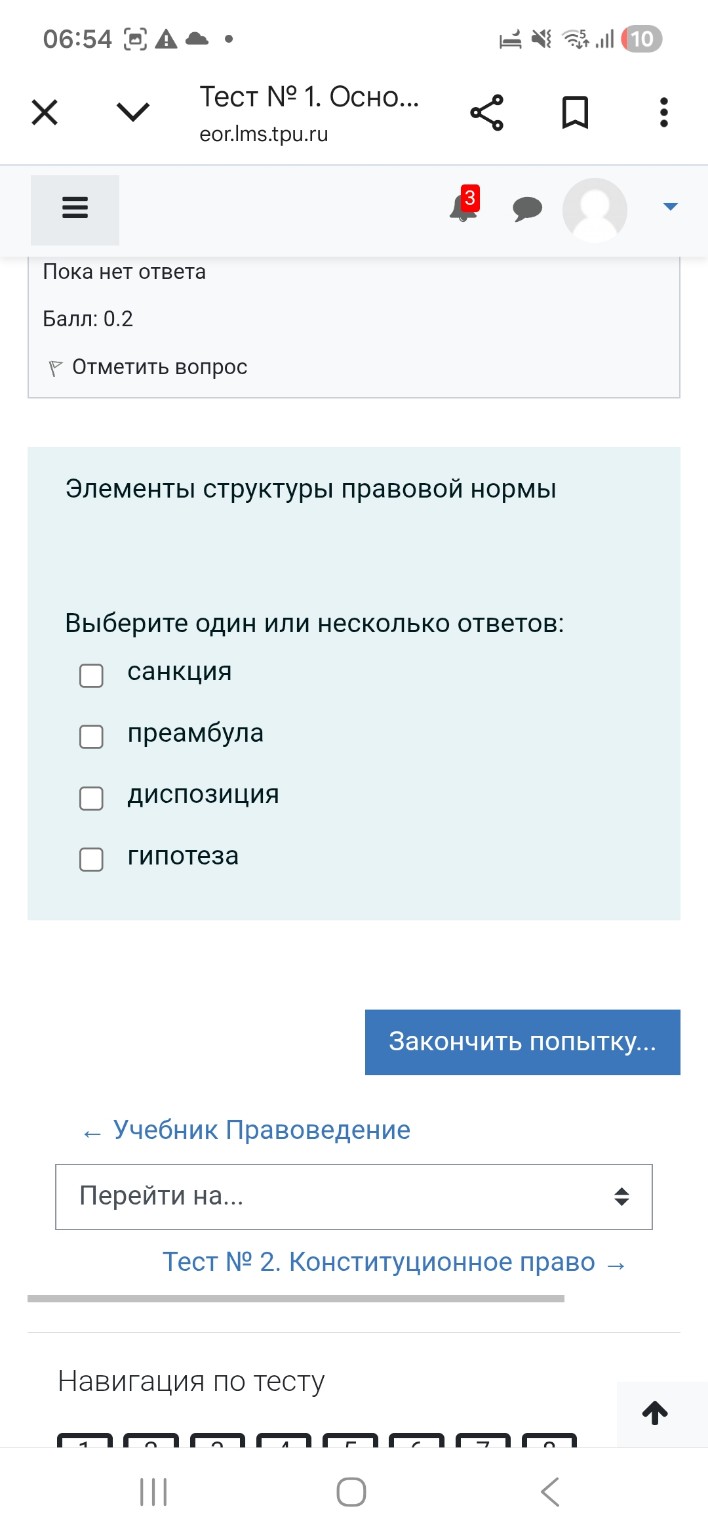Collapse the page with the chevron arrow
Screen dimensions: 708x1536
132,112
